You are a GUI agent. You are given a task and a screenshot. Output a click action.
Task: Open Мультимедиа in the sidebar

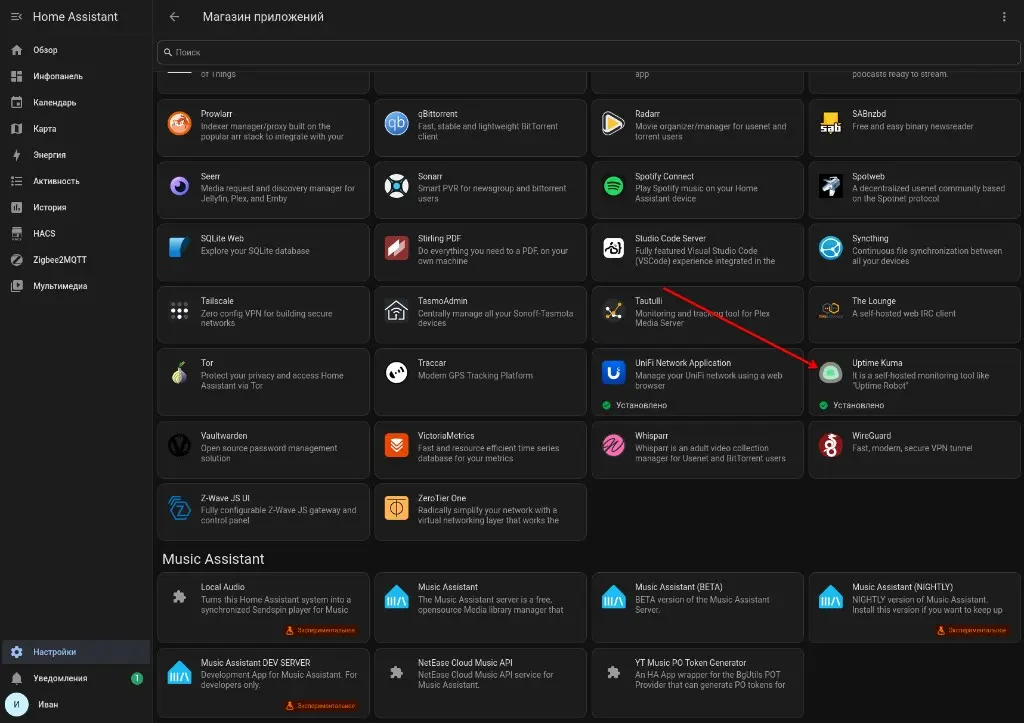76,285
